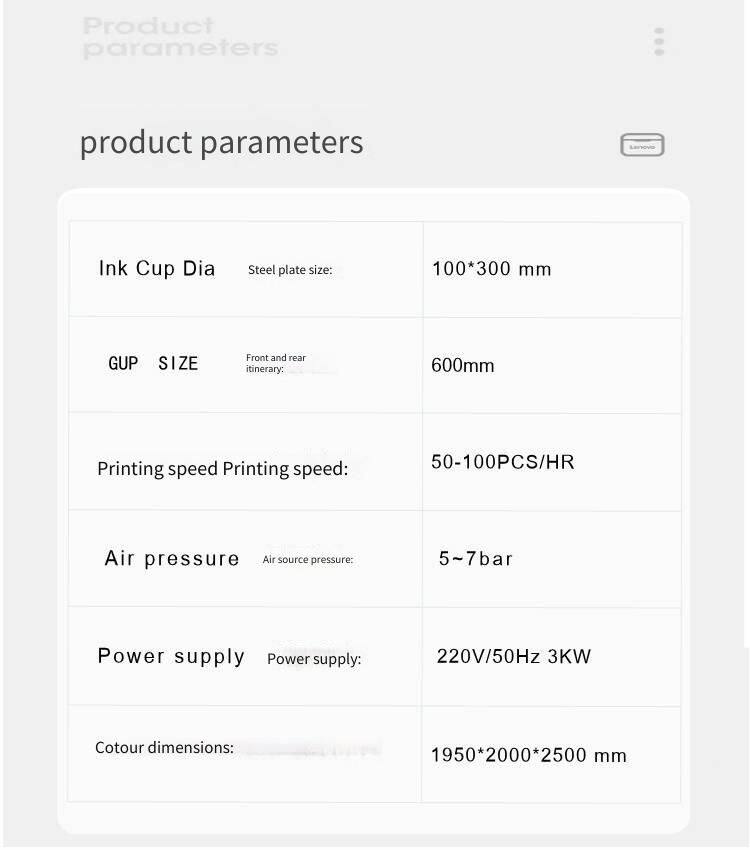This screenshot has height=850, width=750.
Task: Open the three-dot vertical menu
Action: 659,42
